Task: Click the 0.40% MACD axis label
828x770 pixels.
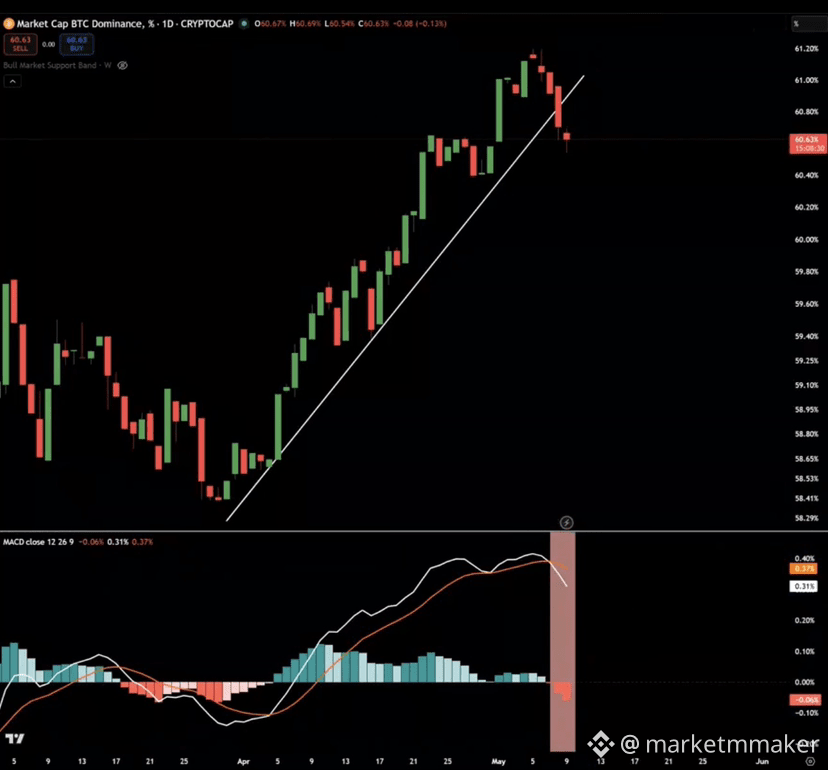Action: click(804, 558)
